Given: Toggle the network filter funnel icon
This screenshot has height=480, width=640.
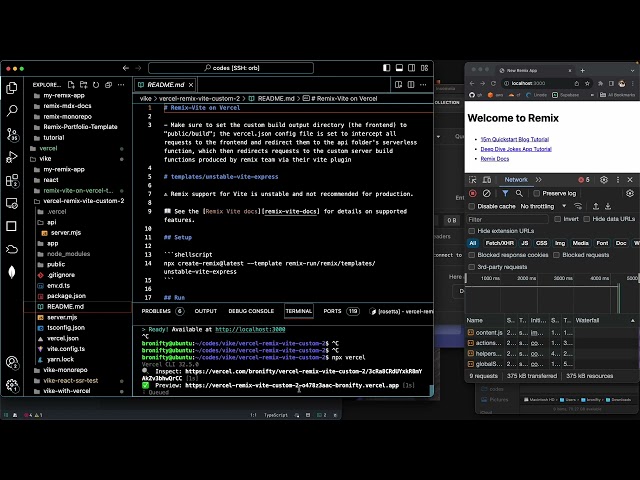Looking at the screenshot, I should (x=505, y=193).
